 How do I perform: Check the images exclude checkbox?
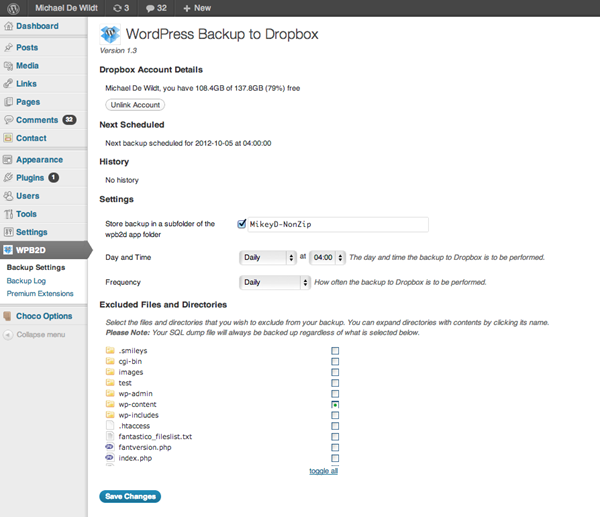(335, 372)
